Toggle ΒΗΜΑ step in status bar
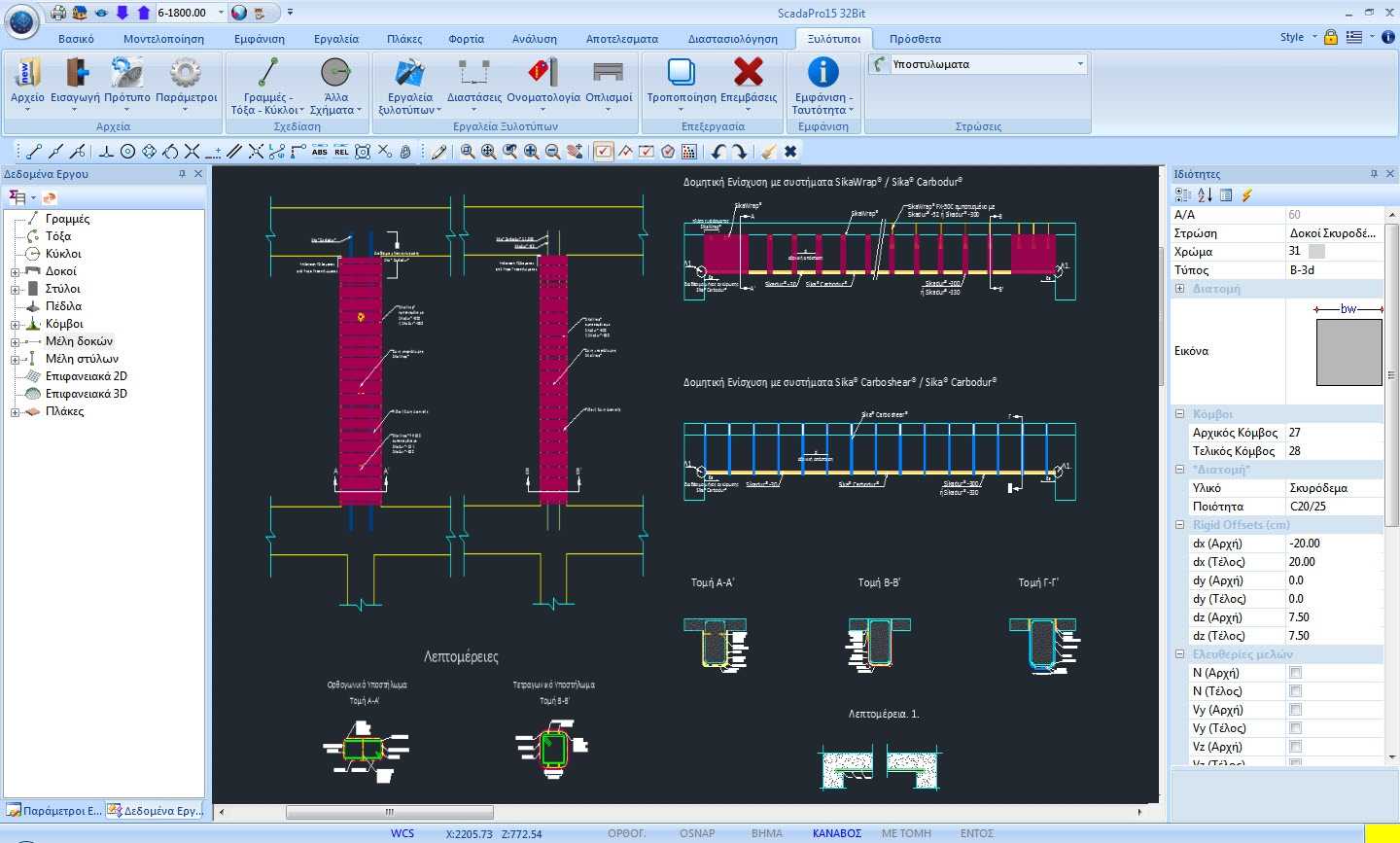Image resolution: width=1400 pixels, height=843 pixels. click(x=767, y=833)
